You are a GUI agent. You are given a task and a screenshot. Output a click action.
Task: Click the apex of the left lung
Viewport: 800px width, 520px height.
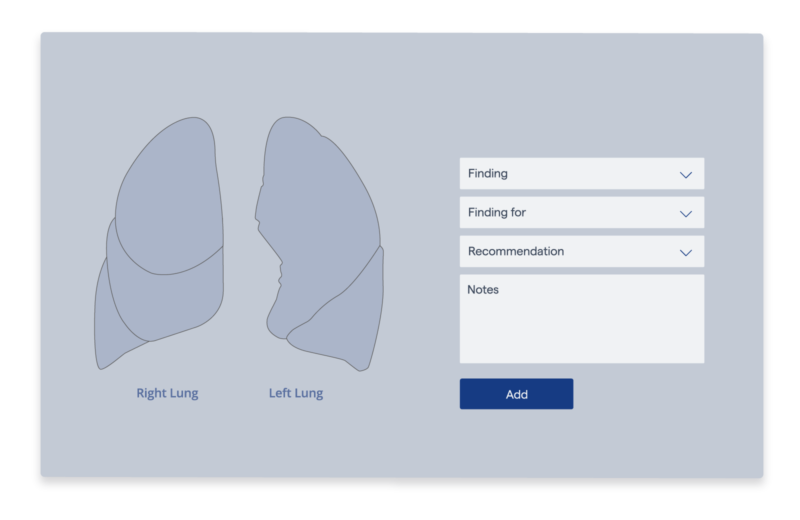click(288, 122)
